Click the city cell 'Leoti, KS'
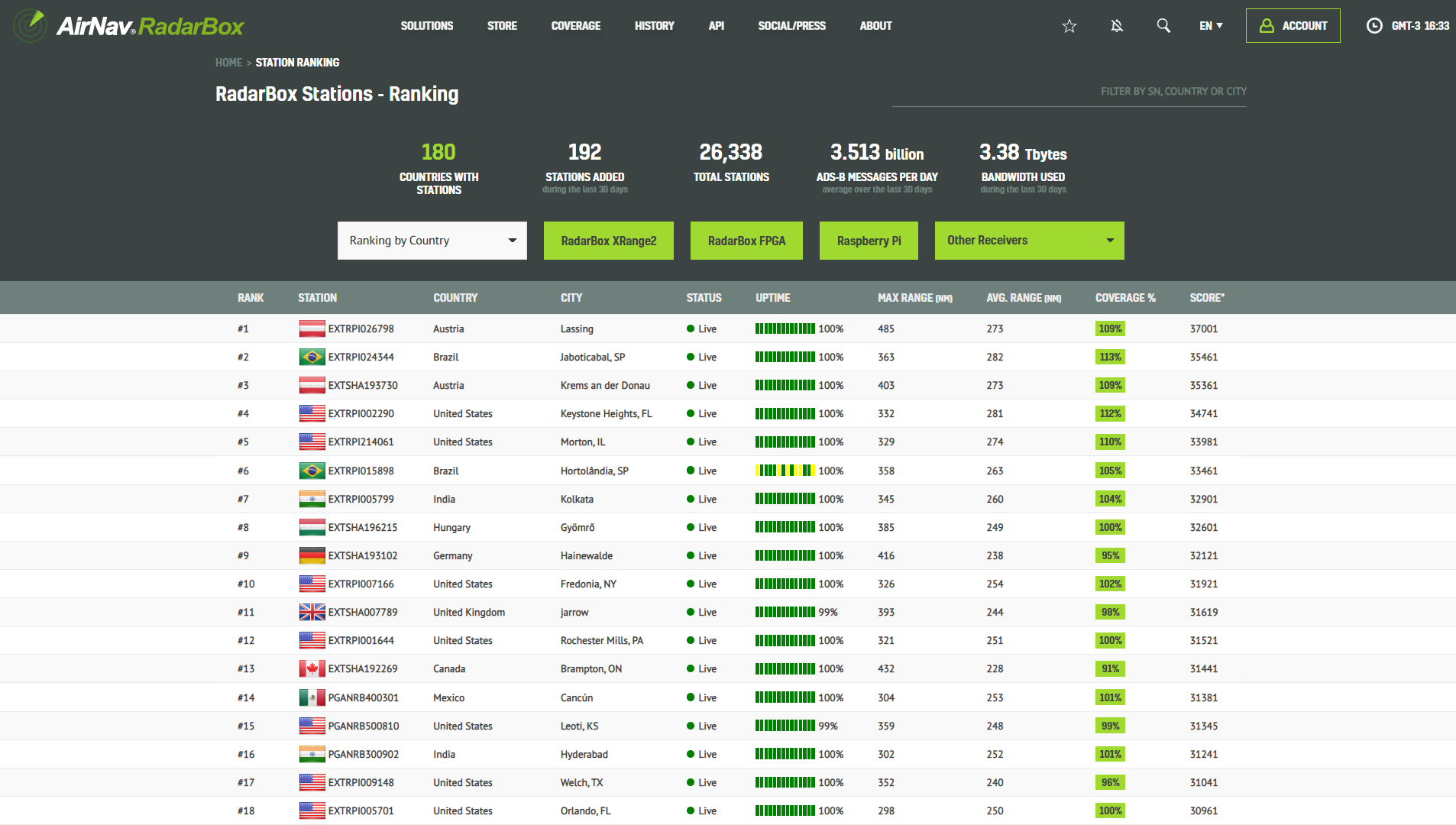The height and width of the screenshot is (825, 1456). pyautogui.click(x=579, y=726)
